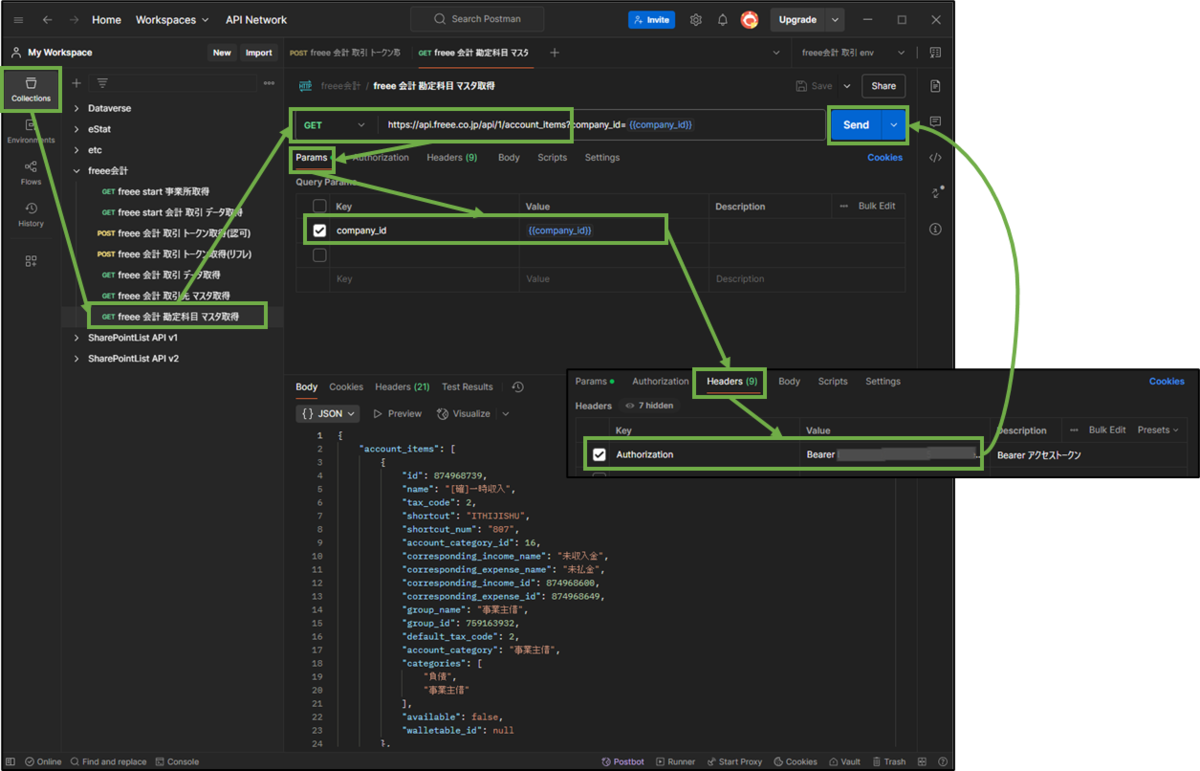Viewport: 1200px width, 771px height.
Task: Open the environment quick look icon
Action: pos(935,53)
